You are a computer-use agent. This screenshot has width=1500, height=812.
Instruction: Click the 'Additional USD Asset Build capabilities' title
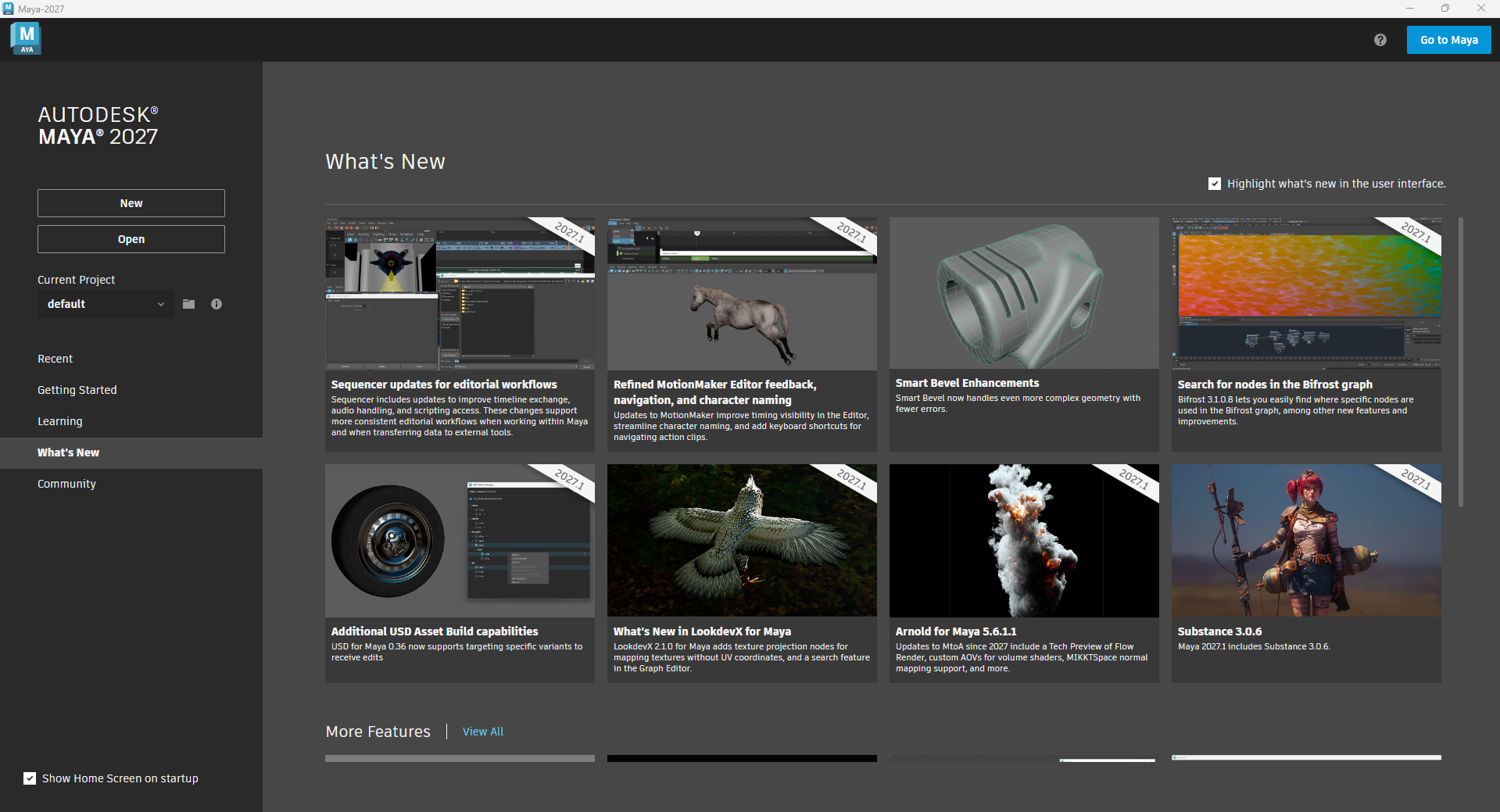pos(435,631)
